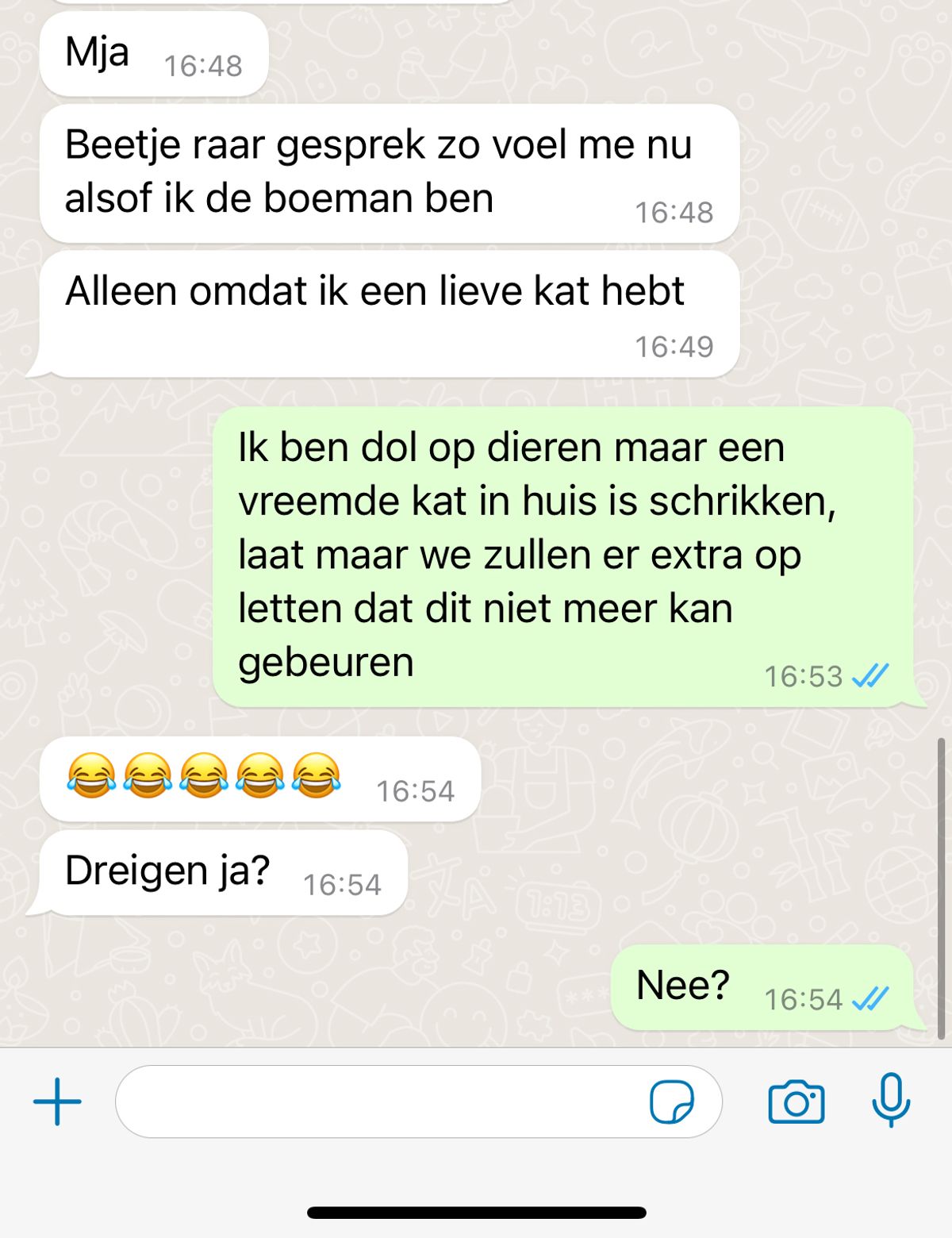Tap the first laughing emoji

pos(90,775)
